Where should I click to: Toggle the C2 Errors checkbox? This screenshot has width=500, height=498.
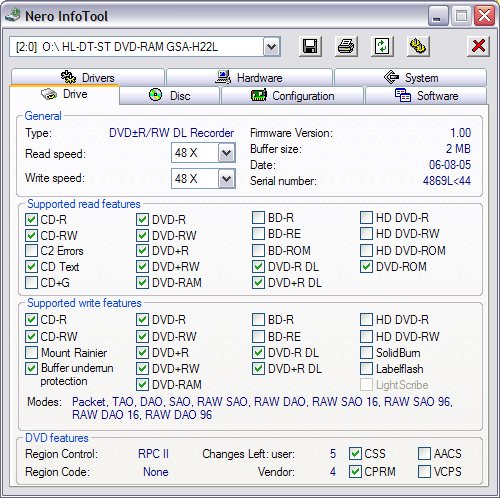(31, 250)
